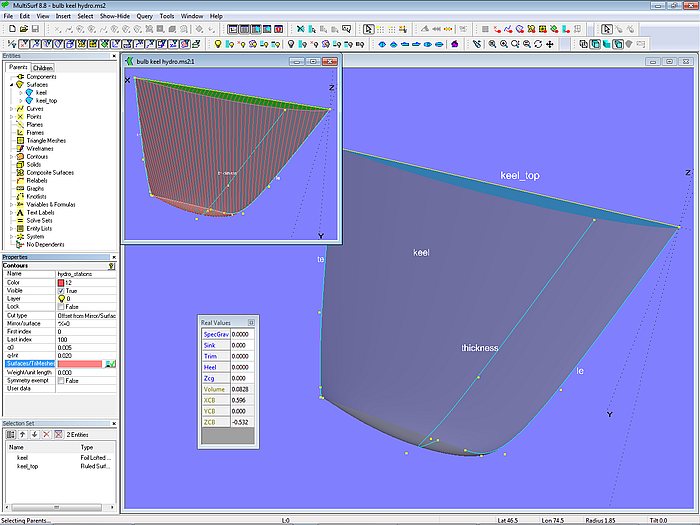
Task: Switch to the Children tab
Action: coord(43,68)
